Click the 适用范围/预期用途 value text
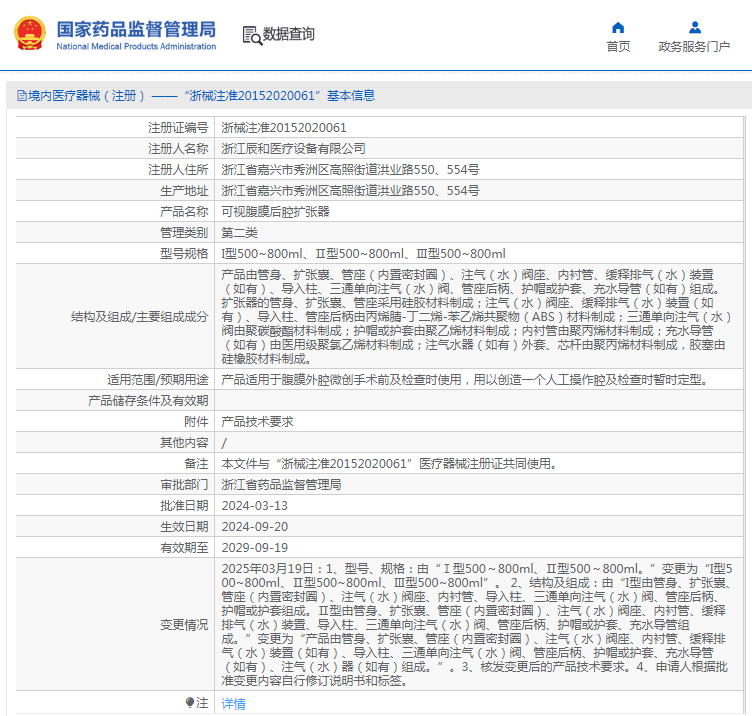 465,380
